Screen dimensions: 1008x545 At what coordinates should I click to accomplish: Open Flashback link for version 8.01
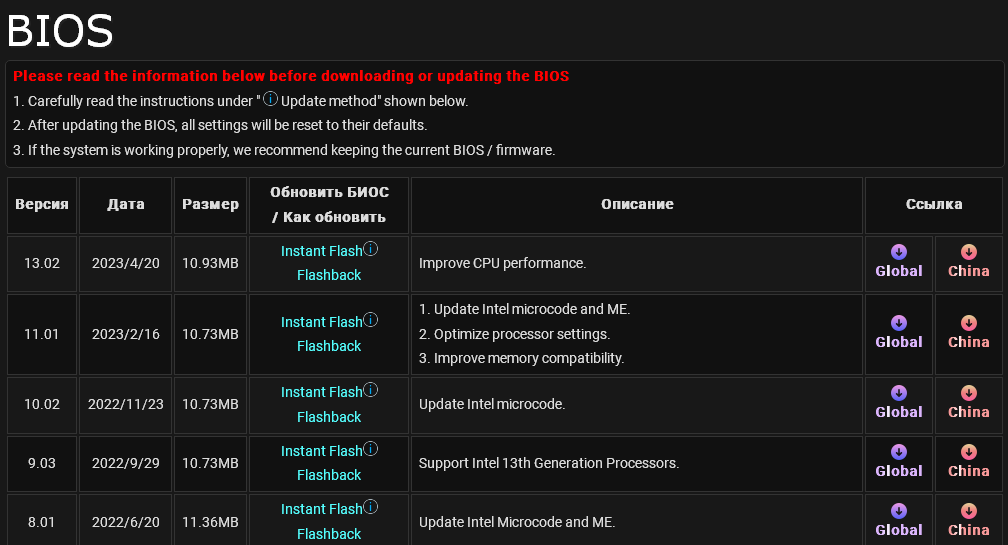[x=329, y=534]
